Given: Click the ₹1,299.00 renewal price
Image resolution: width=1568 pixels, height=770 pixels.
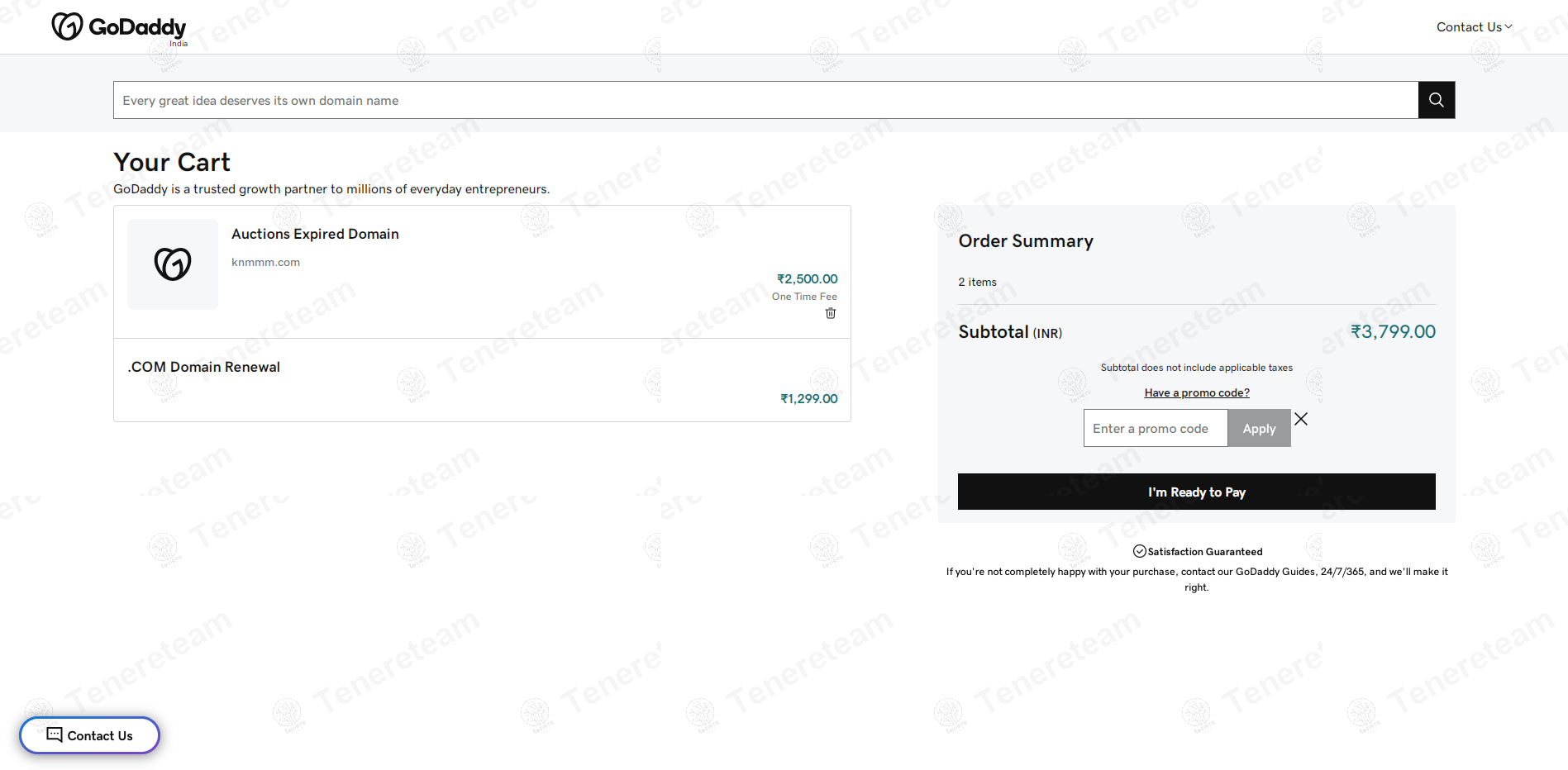Looking at the screenshot, I should click(808, 398).
